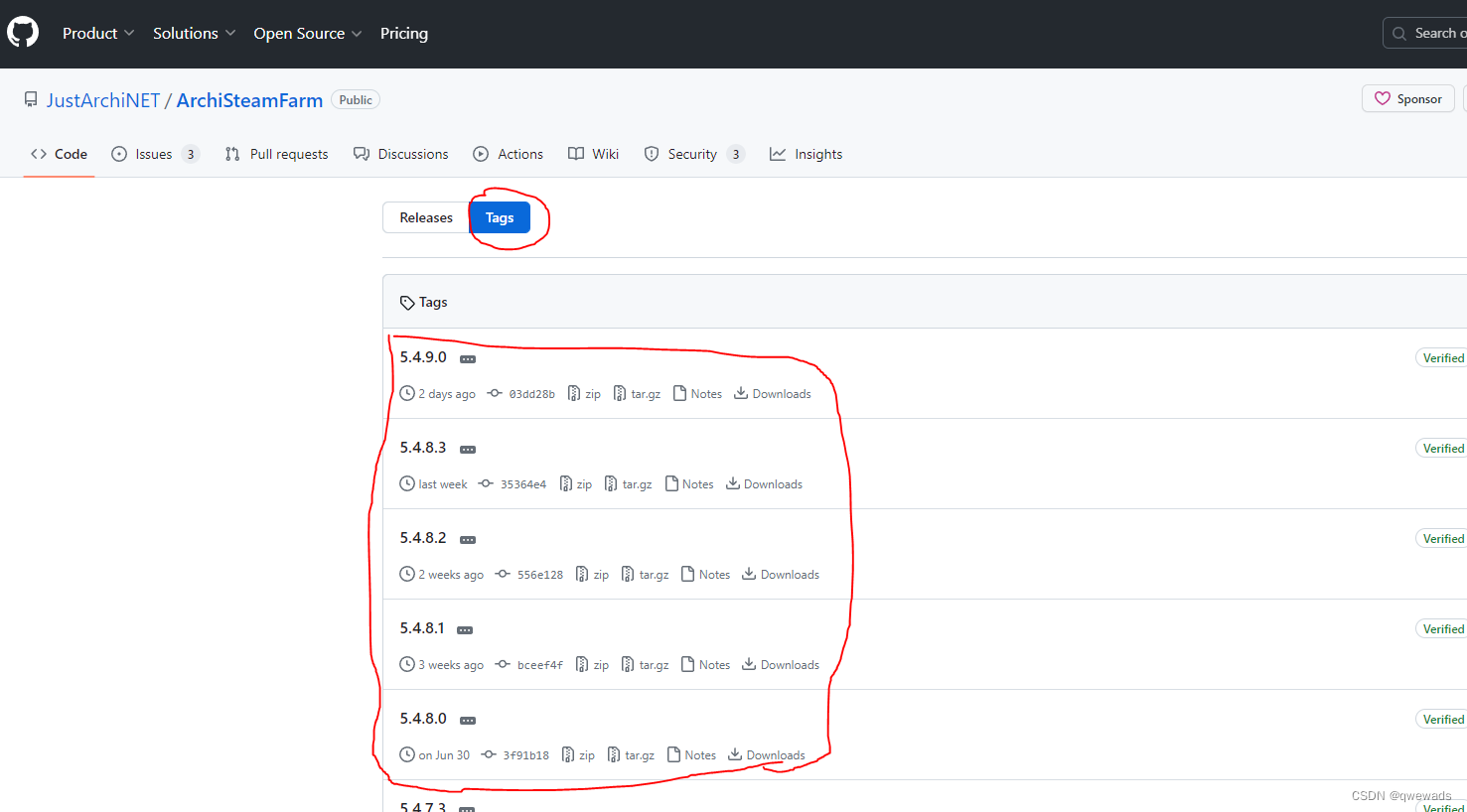Open the Wiki tab
Viewport: 1467px width, 812px height.
coord(594,154)
